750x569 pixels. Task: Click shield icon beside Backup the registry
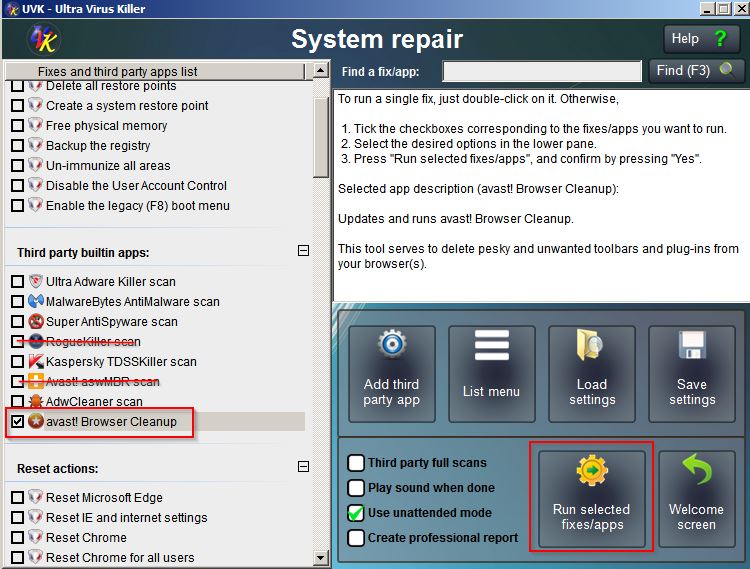[x=35, y=145]
